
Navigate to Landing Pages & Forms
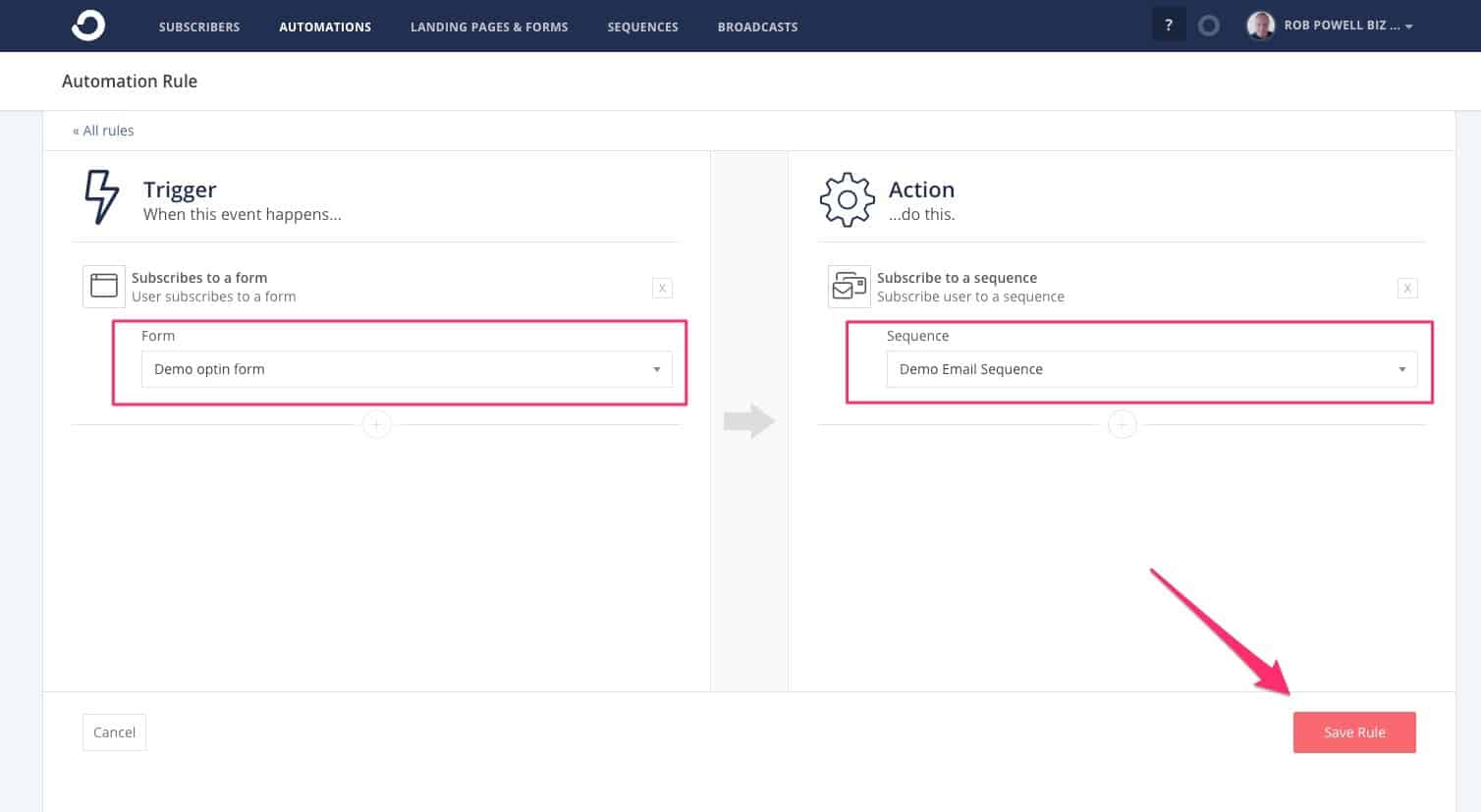pos(489,27)
